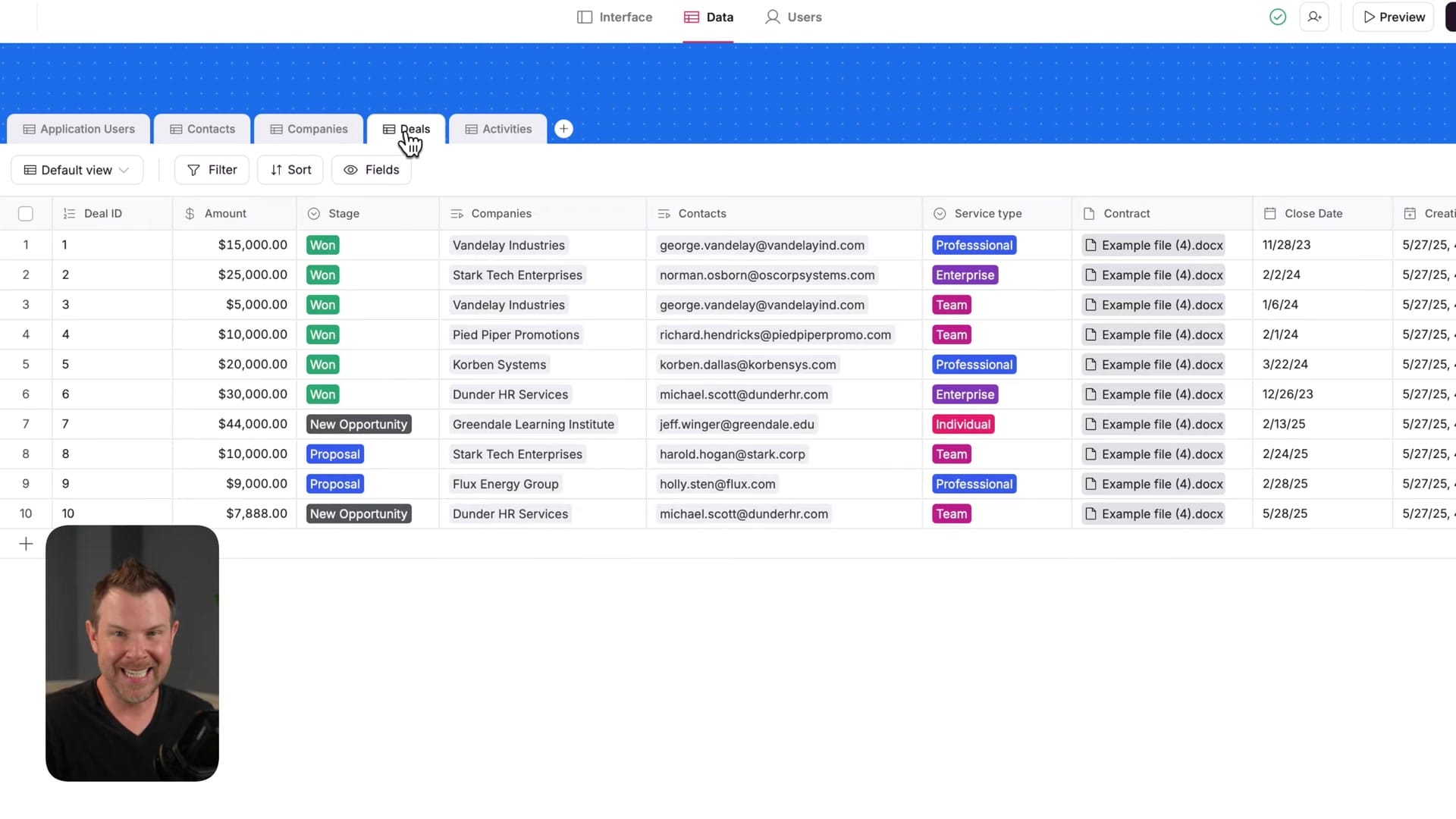Click the Close Date column header
1456x819 pixels.
1323,213
